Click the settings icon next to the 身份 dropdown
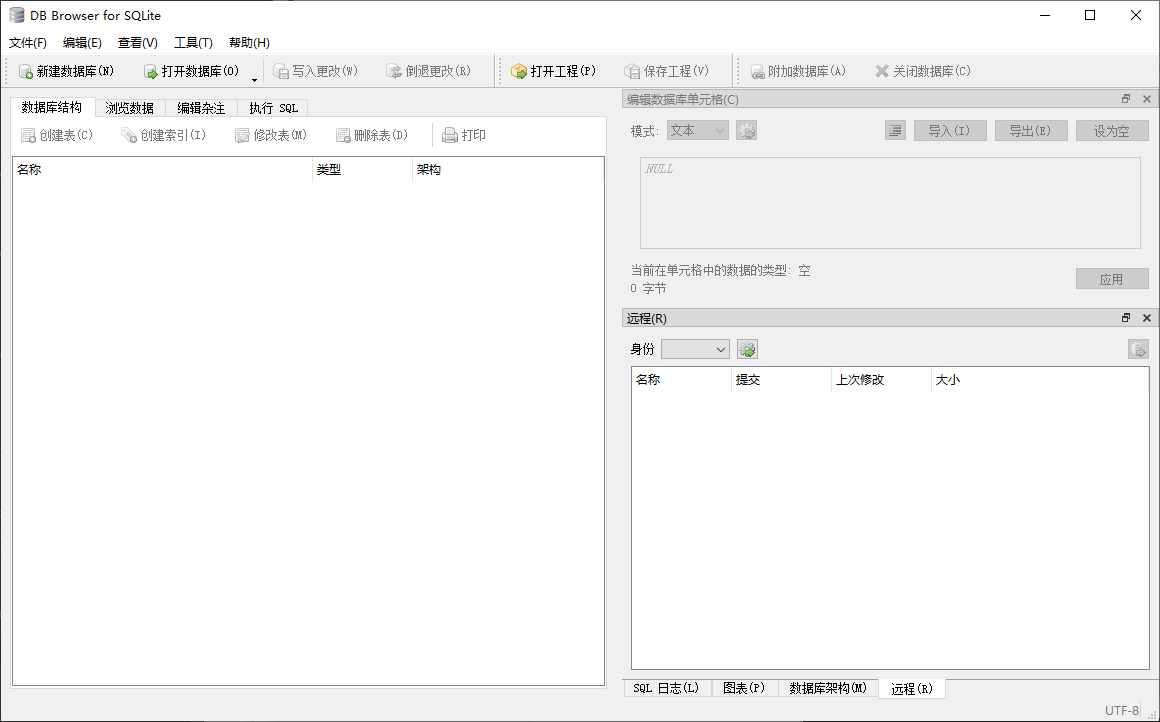This screenshot has height=722, width=1160. pyautogui.click(x=747, y=349)
